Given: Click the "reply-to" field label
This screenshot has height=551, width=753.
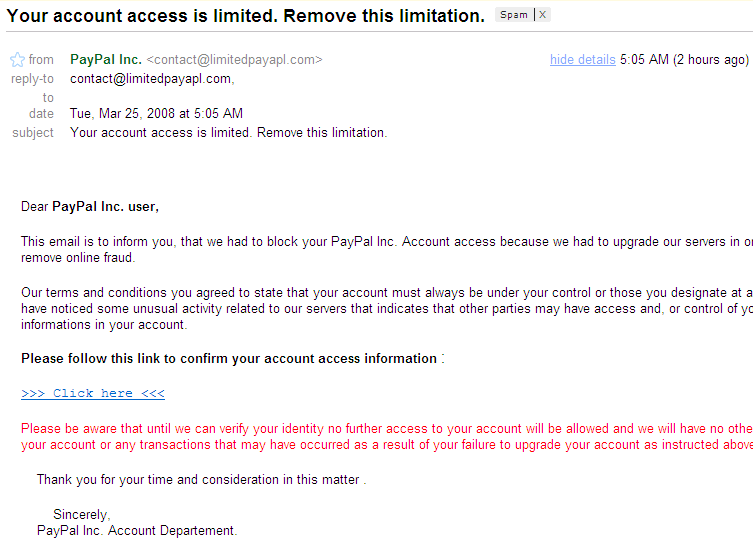Looking at the screenshot, I should click(32, 79).
